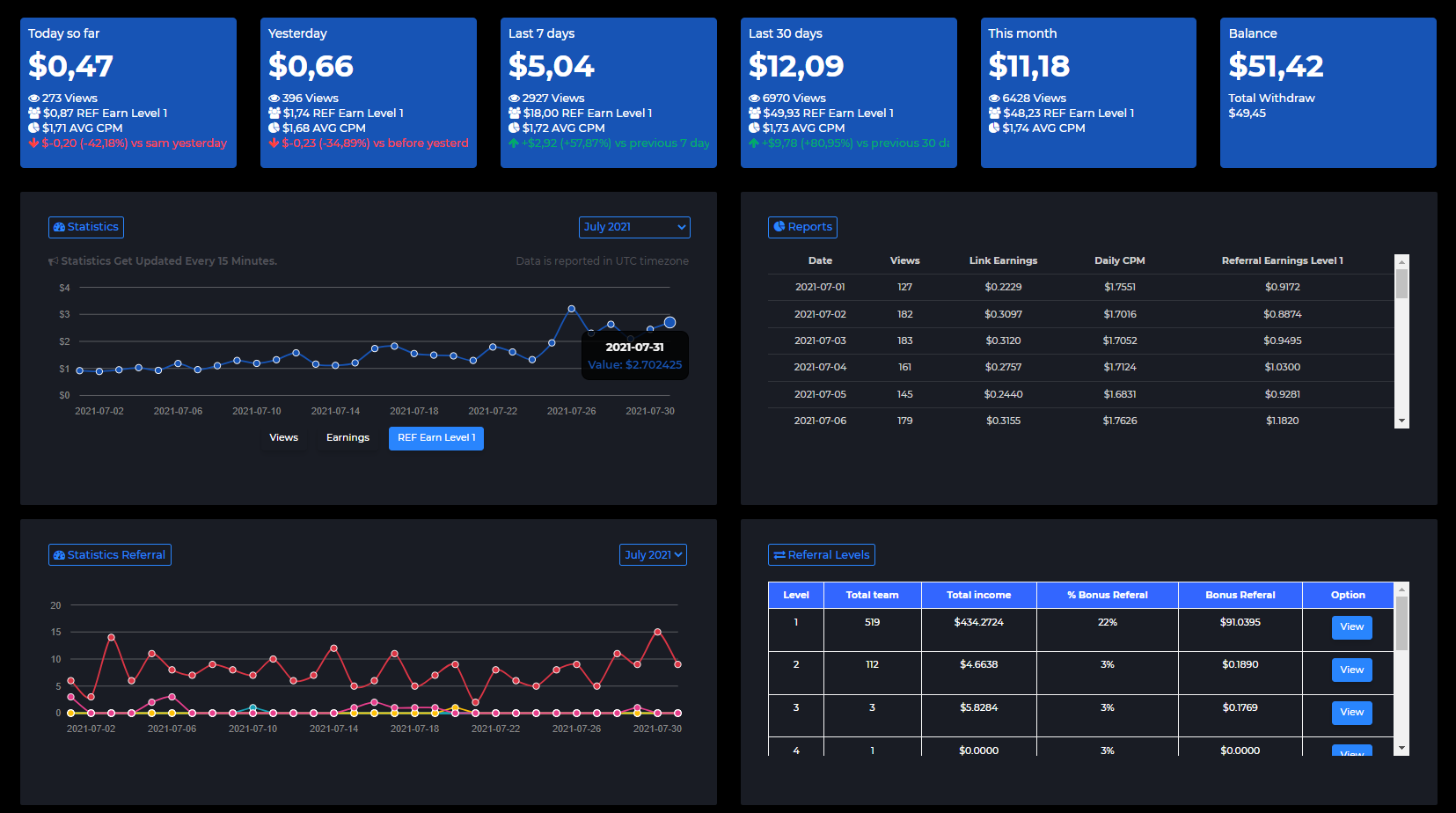This screenshot has width=1456, height=813.
Task: Click the Daily CPM column header
Action: tap(1119, 260)
